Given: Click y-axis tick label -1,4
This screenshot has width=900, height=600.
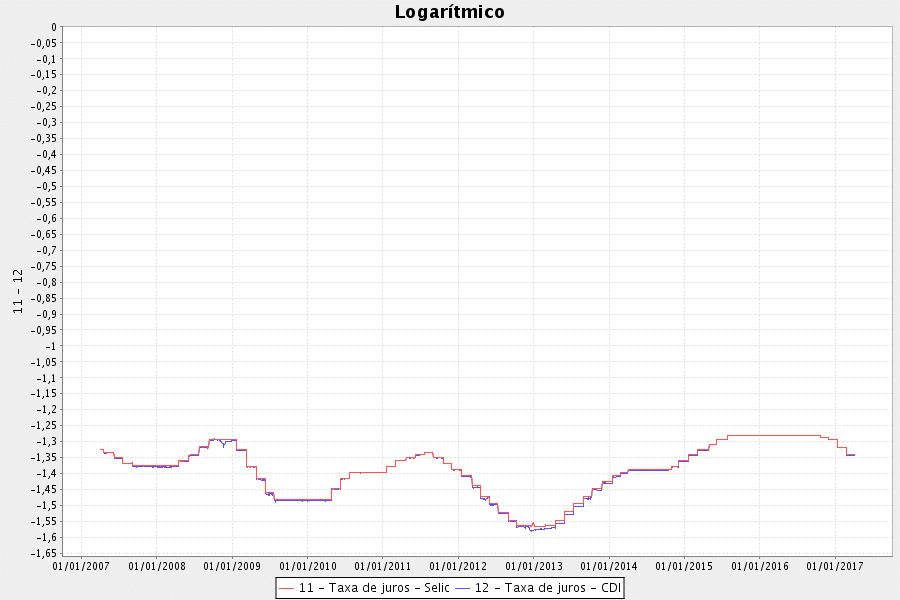Looking at the screenshot, I should (46, 474).
